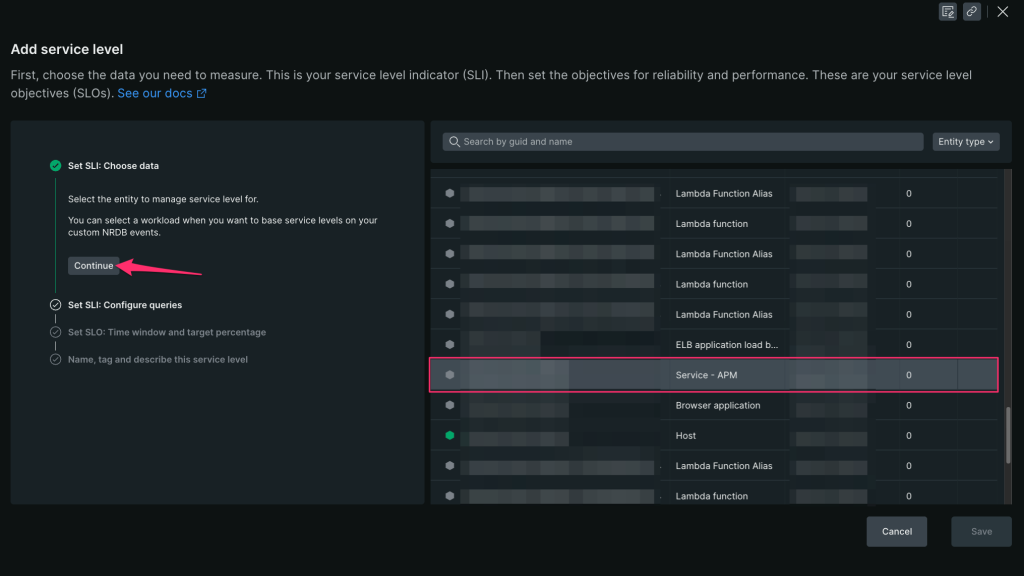Click the Save button

point(981,532)
